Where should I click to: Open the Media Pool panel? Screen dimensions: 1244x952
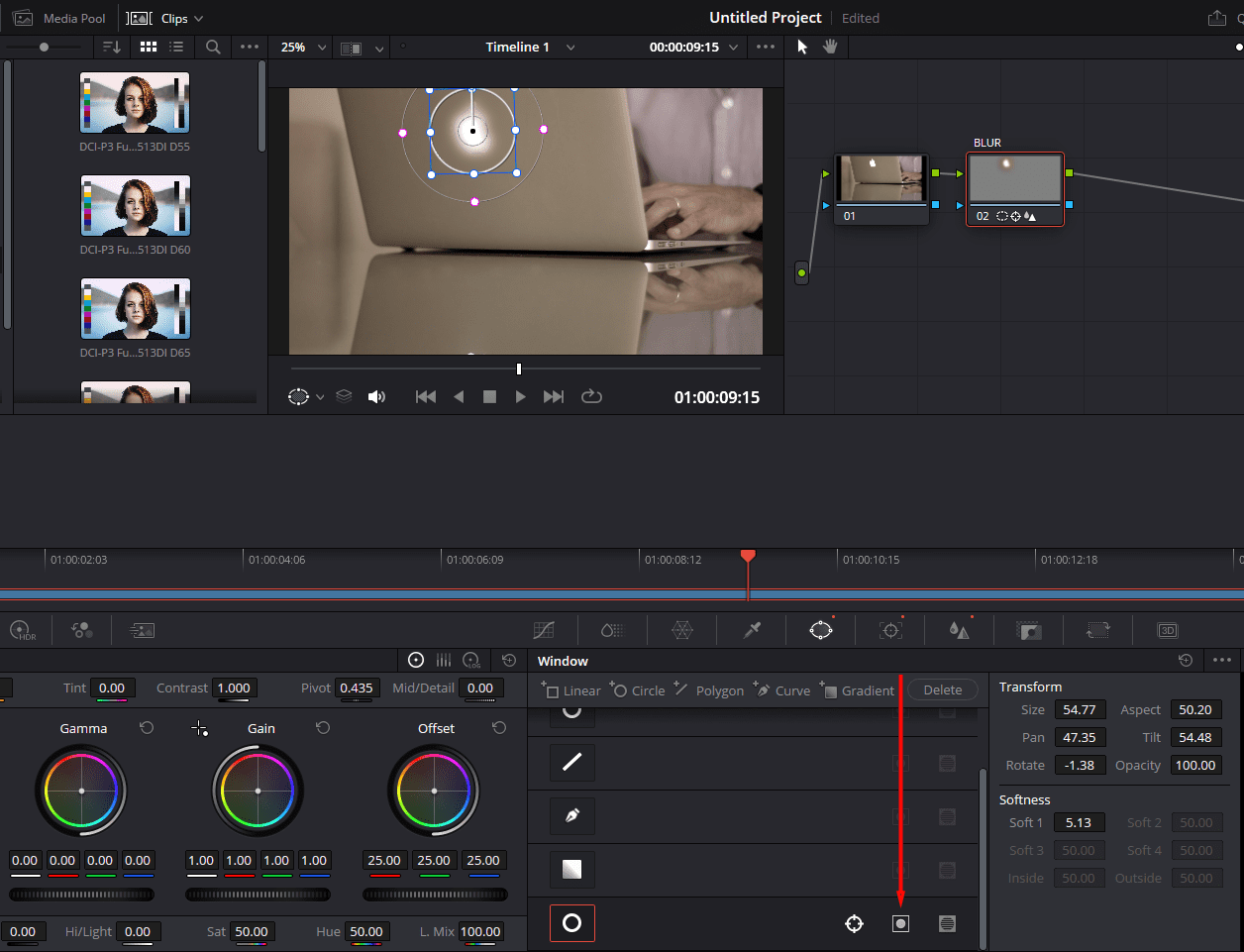click(59, 19)
